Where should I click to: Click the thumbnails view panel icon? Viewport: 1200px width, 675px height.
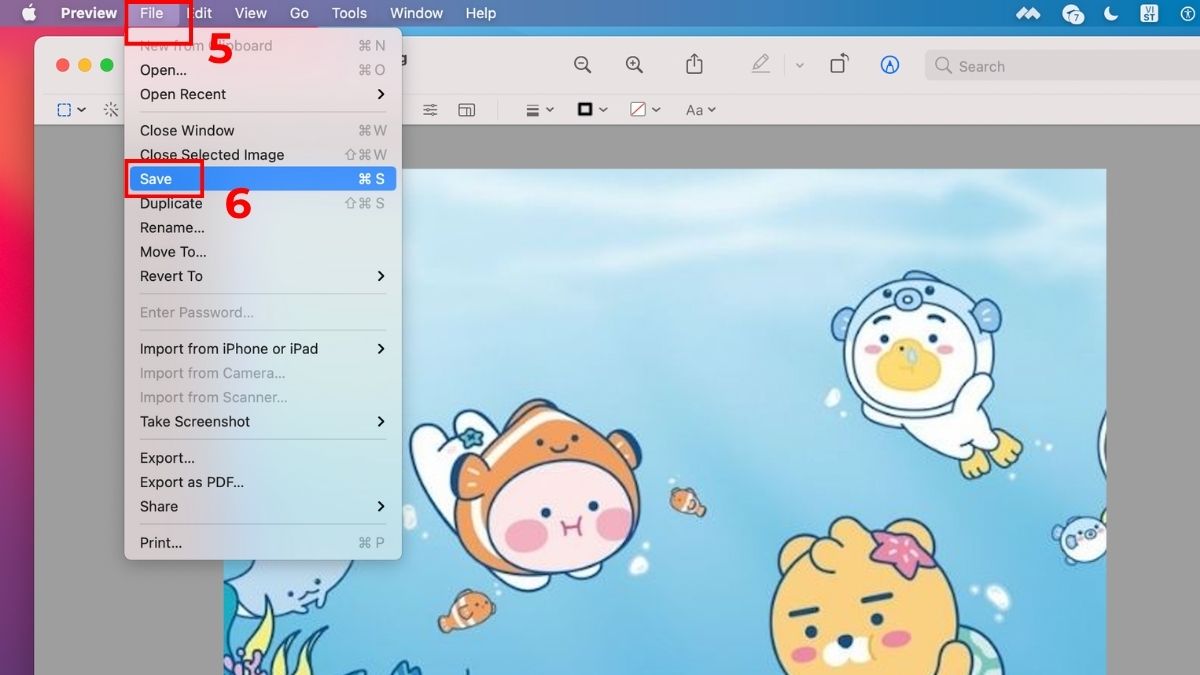pyautogui.click(x=467, y=110)
